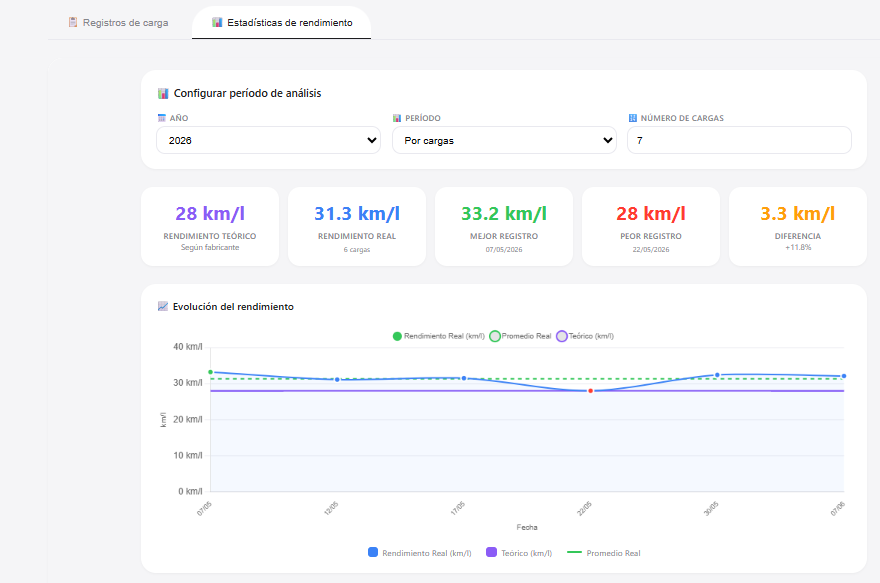This screenshot has height=583, width=880.
Task: Click the 10 km/l axis label
Action: coord(187,455)
